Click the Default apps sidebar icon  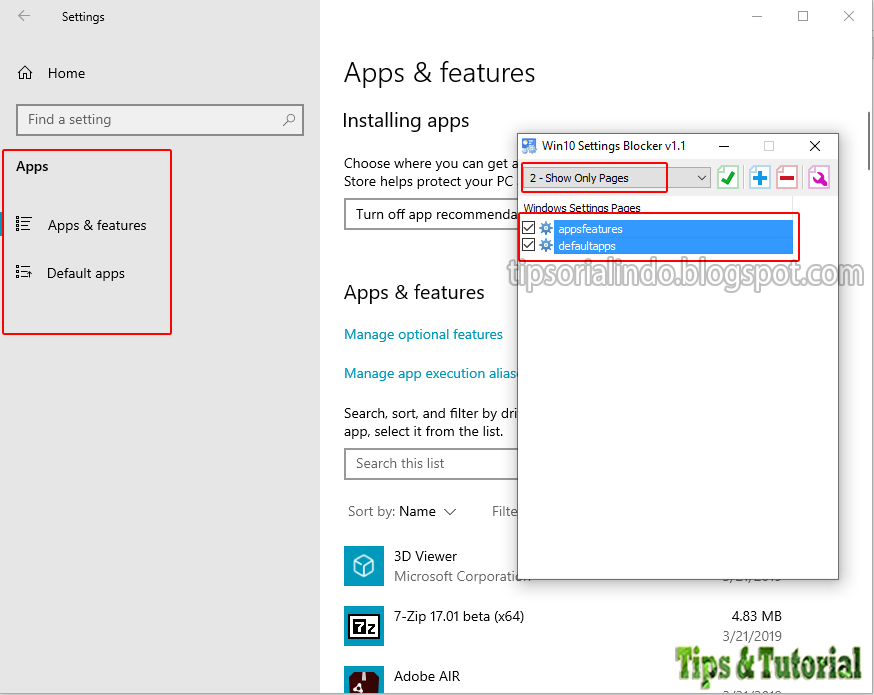[x=23, y=272]
